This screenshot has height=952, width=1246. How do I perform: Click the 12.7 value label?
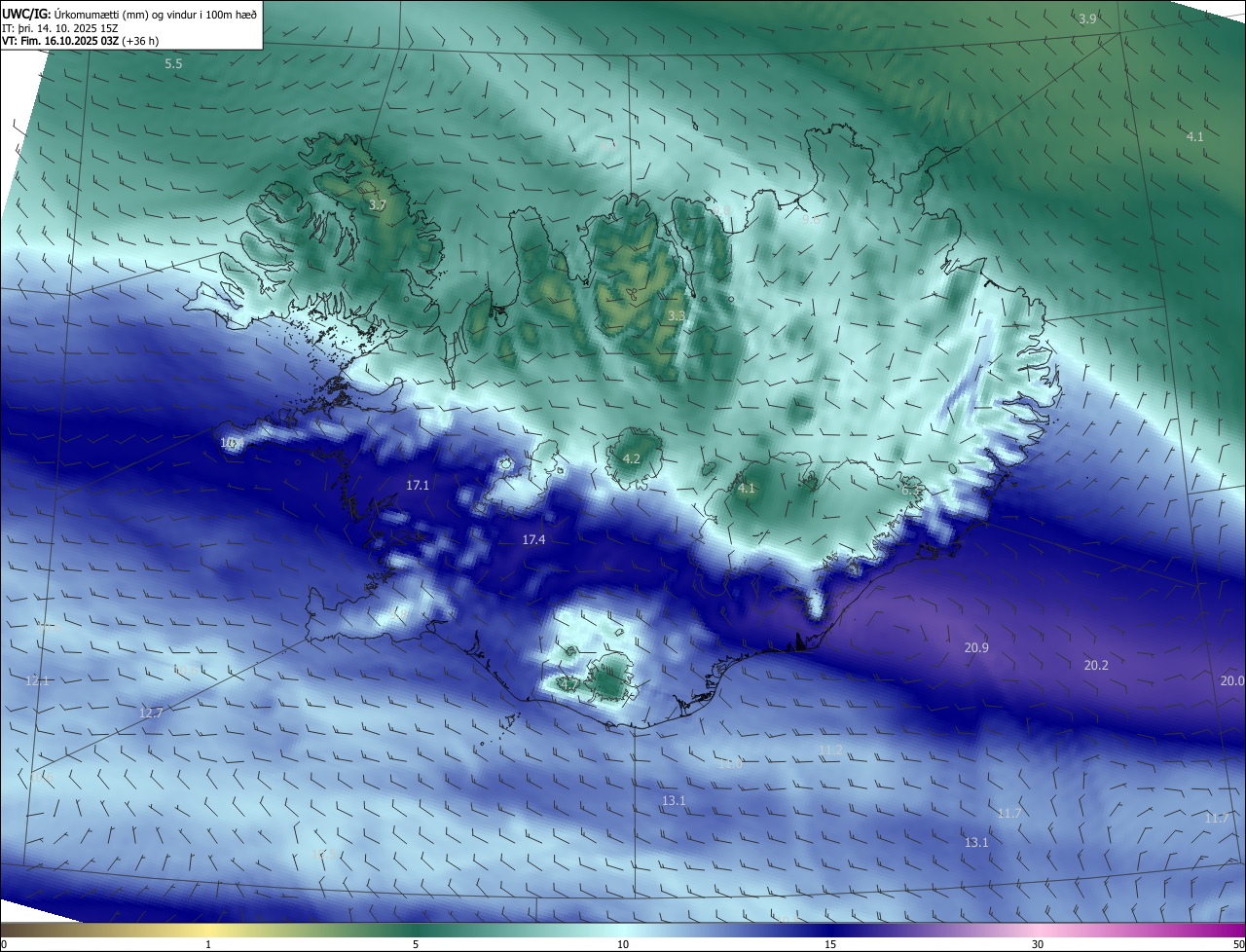click(151, 713)
